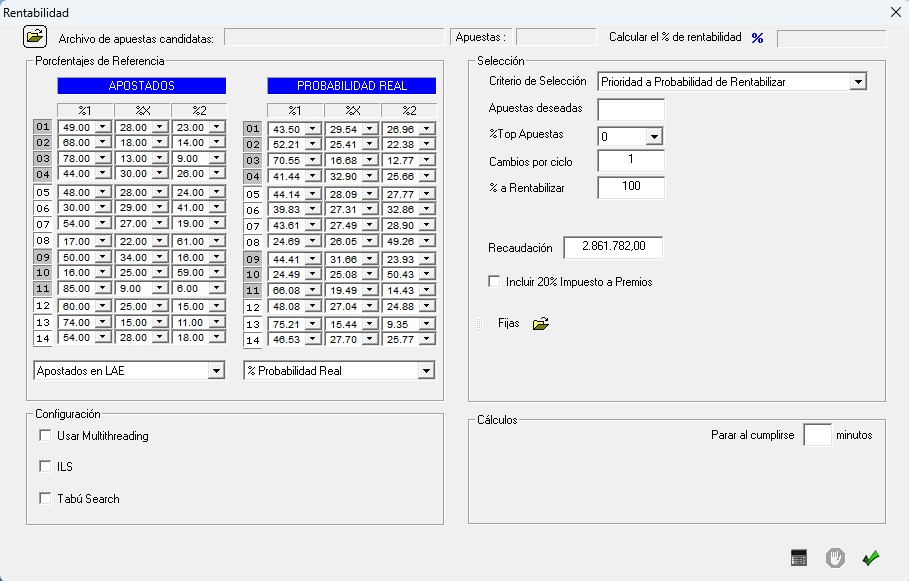Close the Rentabilidad window
This screenshot has width=909, height=581.
[x=896, y=12]
